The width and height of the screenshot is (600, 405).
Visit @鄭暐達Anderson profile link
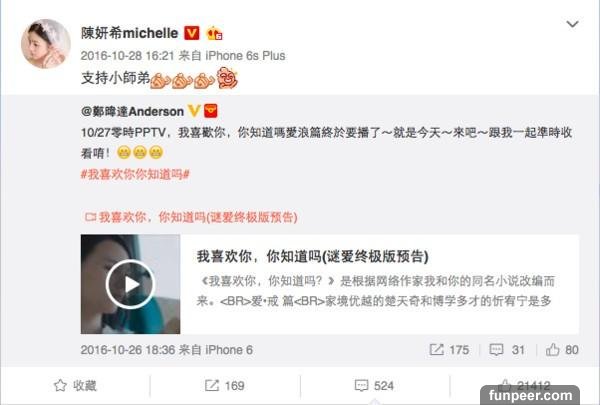[132, 111]
